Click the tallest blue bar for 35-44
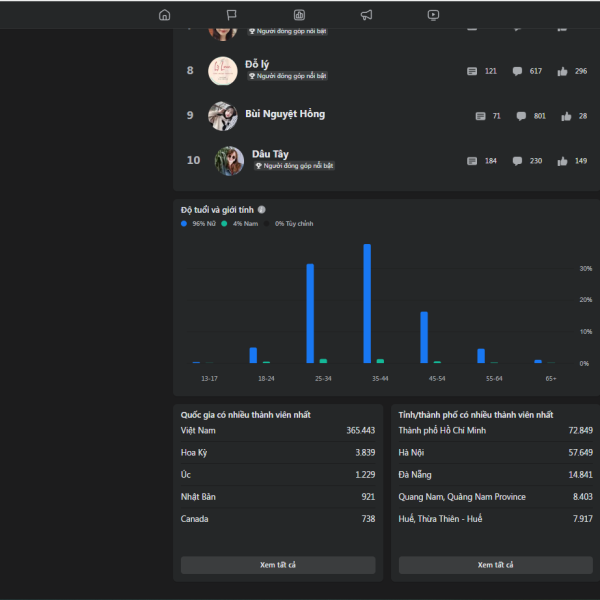 367,303
